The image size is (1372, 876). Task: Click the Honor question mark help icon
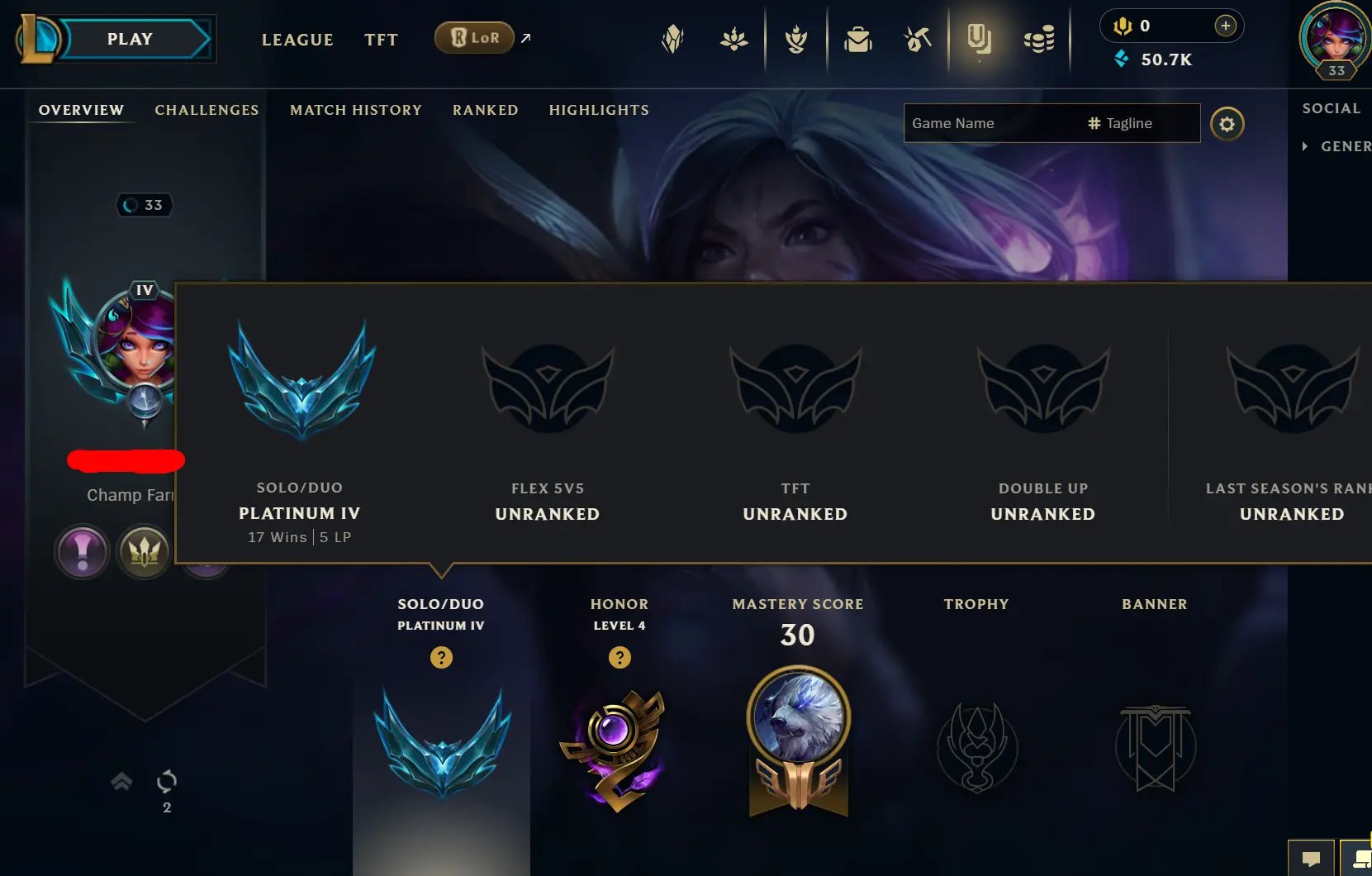tap(620, 658)
